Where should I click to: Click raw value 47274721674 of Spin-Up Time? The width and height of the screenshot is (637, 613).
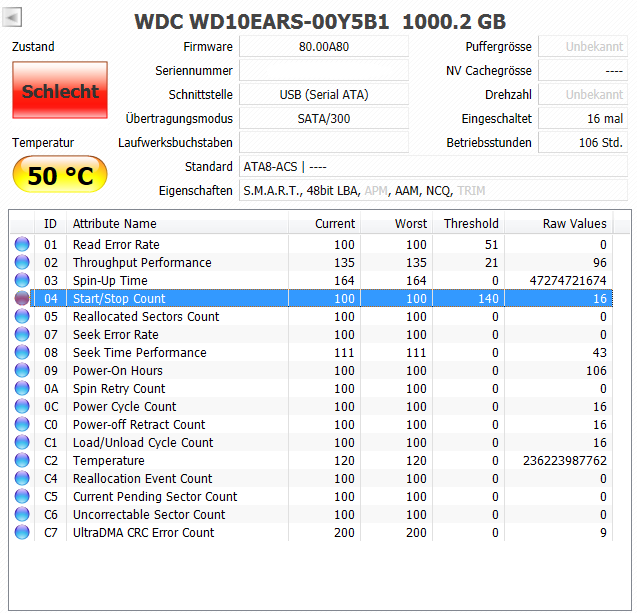click(x=568, y=281)
